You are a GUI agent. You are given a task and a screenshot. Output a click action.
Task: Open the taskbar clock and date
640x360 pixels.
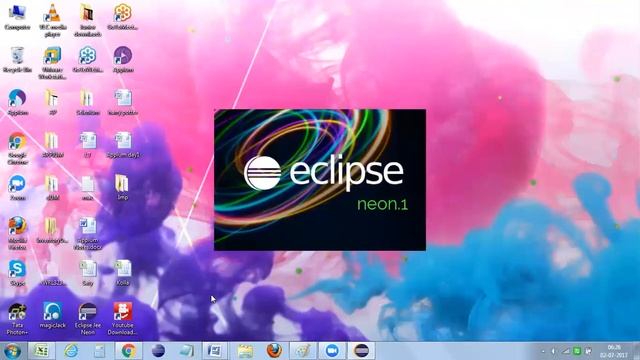(x=614, y=351)
